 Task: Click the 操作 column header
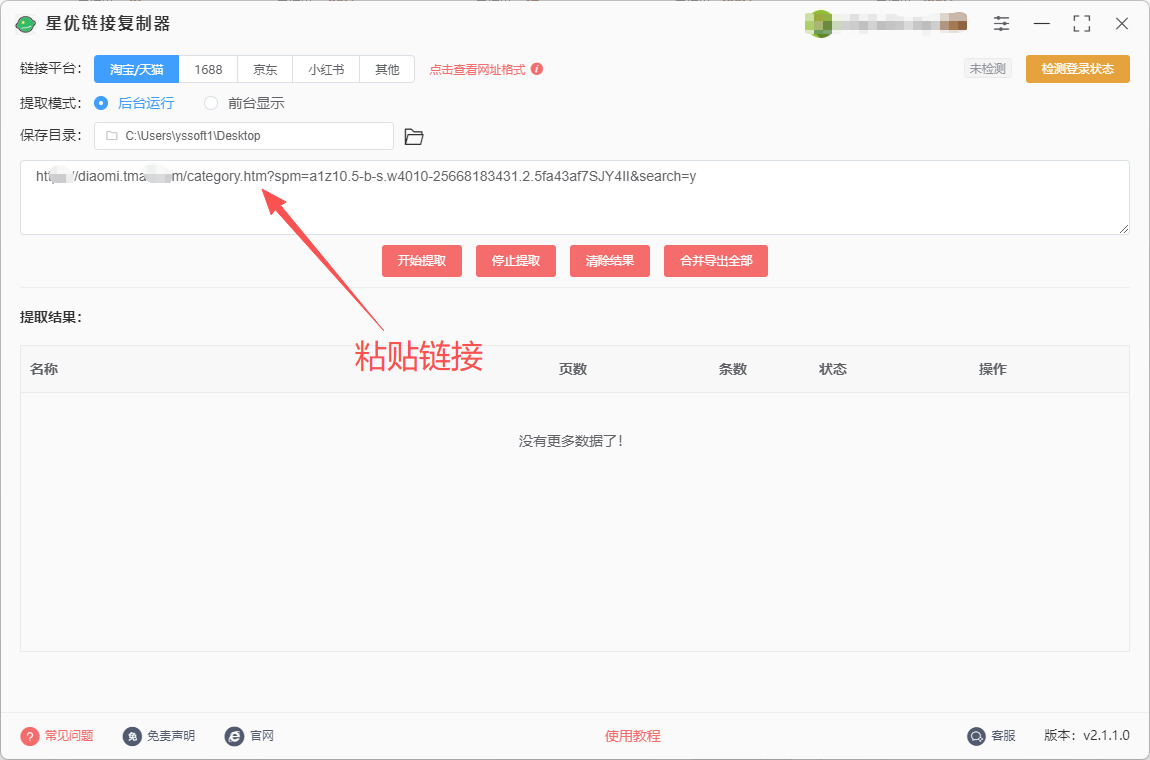993,369
